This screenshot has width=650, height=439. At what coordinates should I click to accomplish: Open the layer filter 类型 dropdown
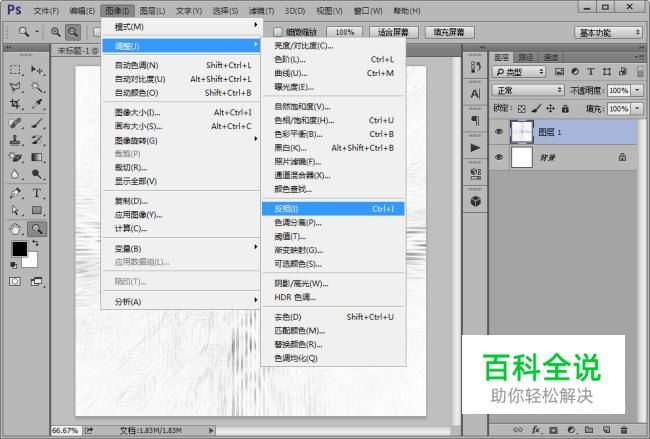pyautogui.click(x=520, y=72)
